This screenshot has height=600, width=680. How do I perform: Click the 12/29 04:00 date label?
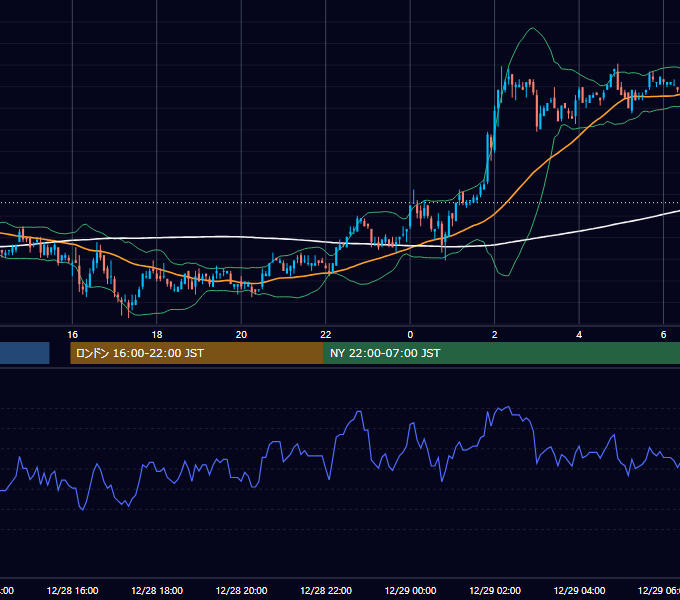[579, 591]
